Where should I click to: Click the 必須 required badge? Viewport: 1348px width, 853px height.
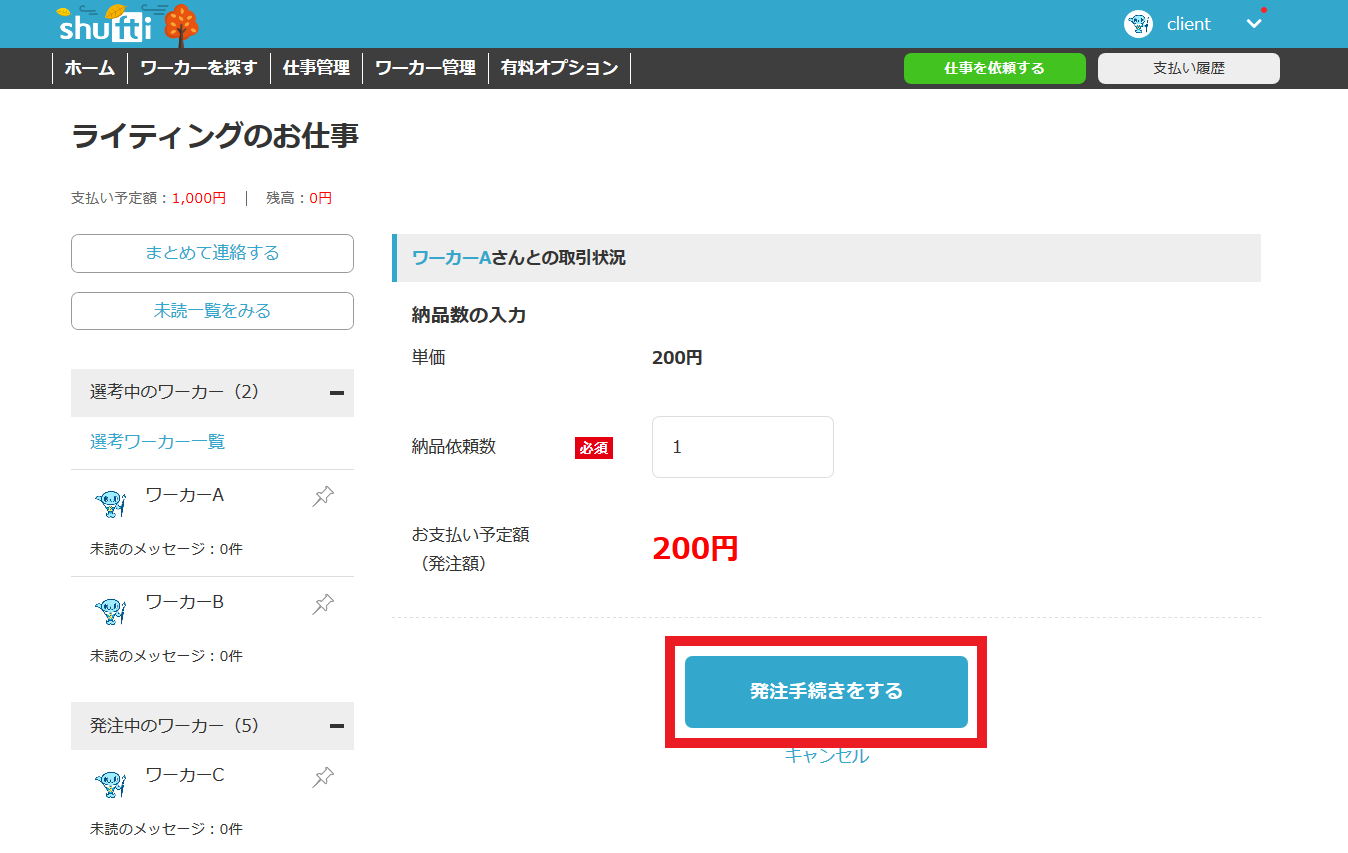pyautogui.click(x=594, y=447)
